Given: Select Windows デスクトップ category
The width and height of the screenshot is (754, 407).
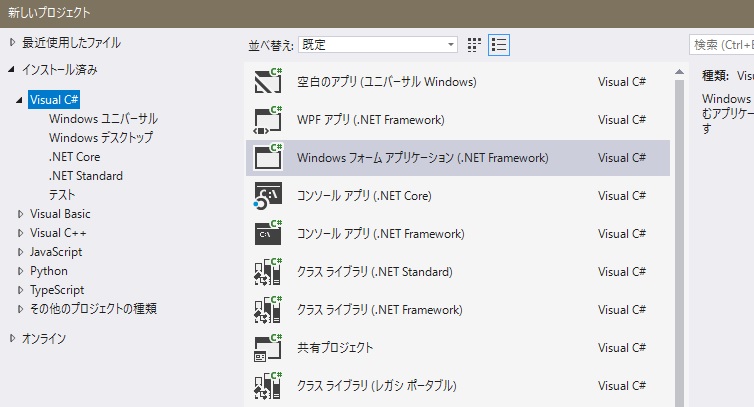Looking at the screenshot, I should pyautogui.click(x=100, y=138).
